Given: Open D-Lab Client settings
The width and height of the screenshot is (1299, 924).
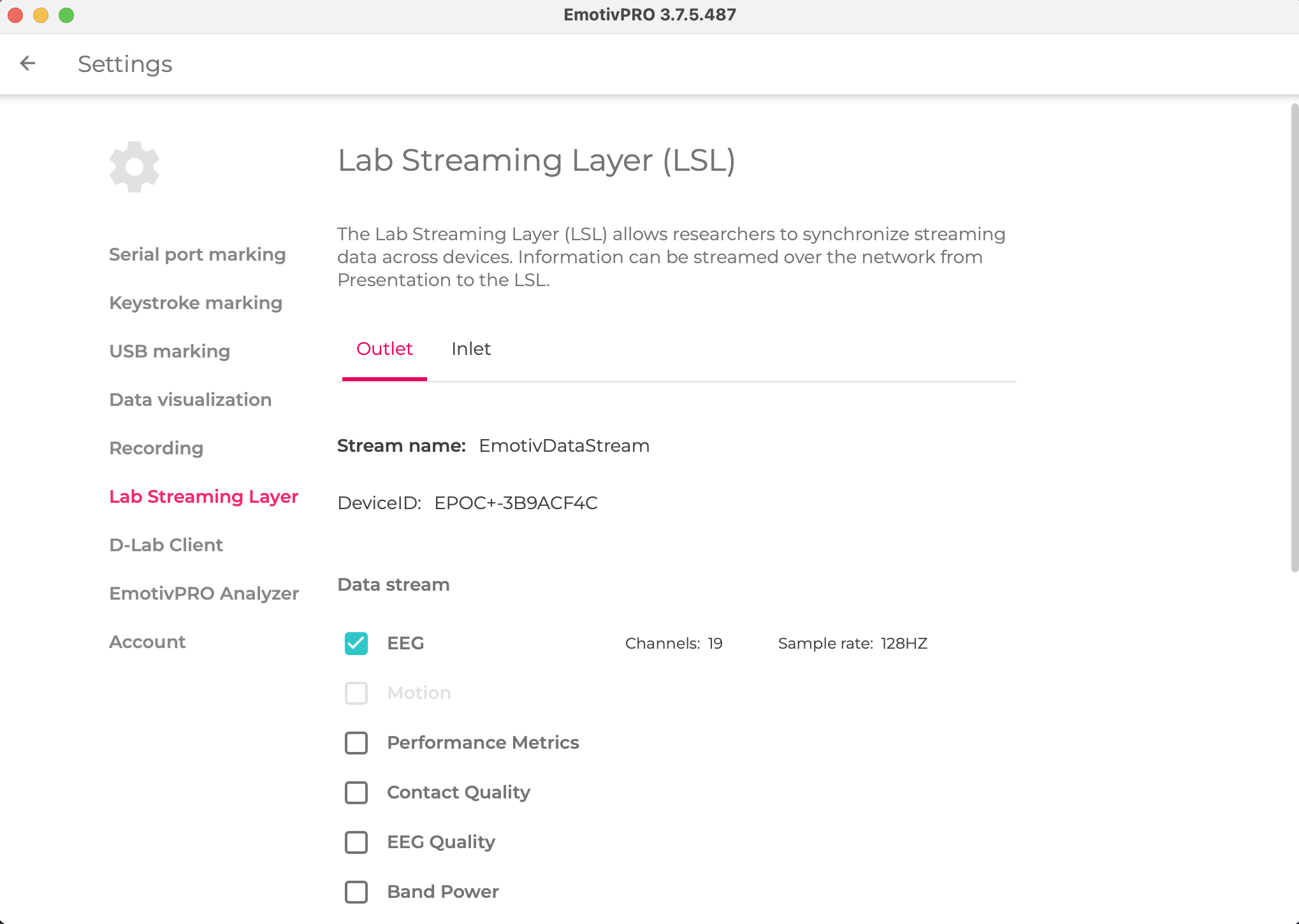Looking at the screenshot, I should pos(166,545).
